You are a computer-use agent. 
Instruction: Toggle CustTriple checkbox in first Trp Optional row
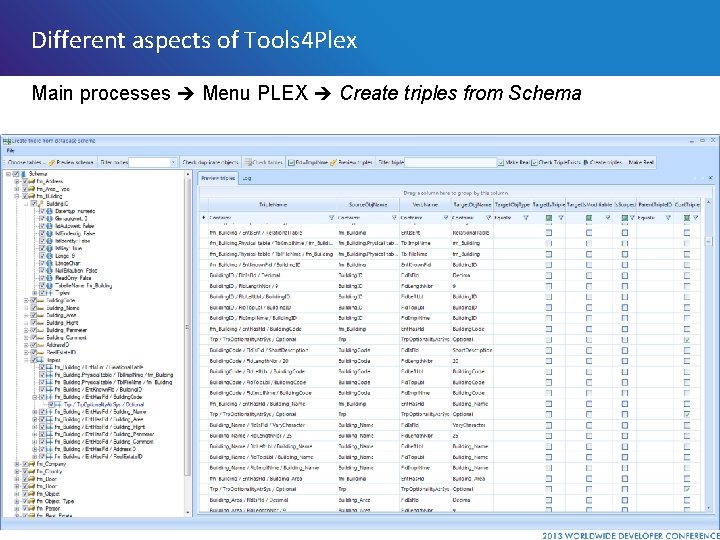click(686, 340)
